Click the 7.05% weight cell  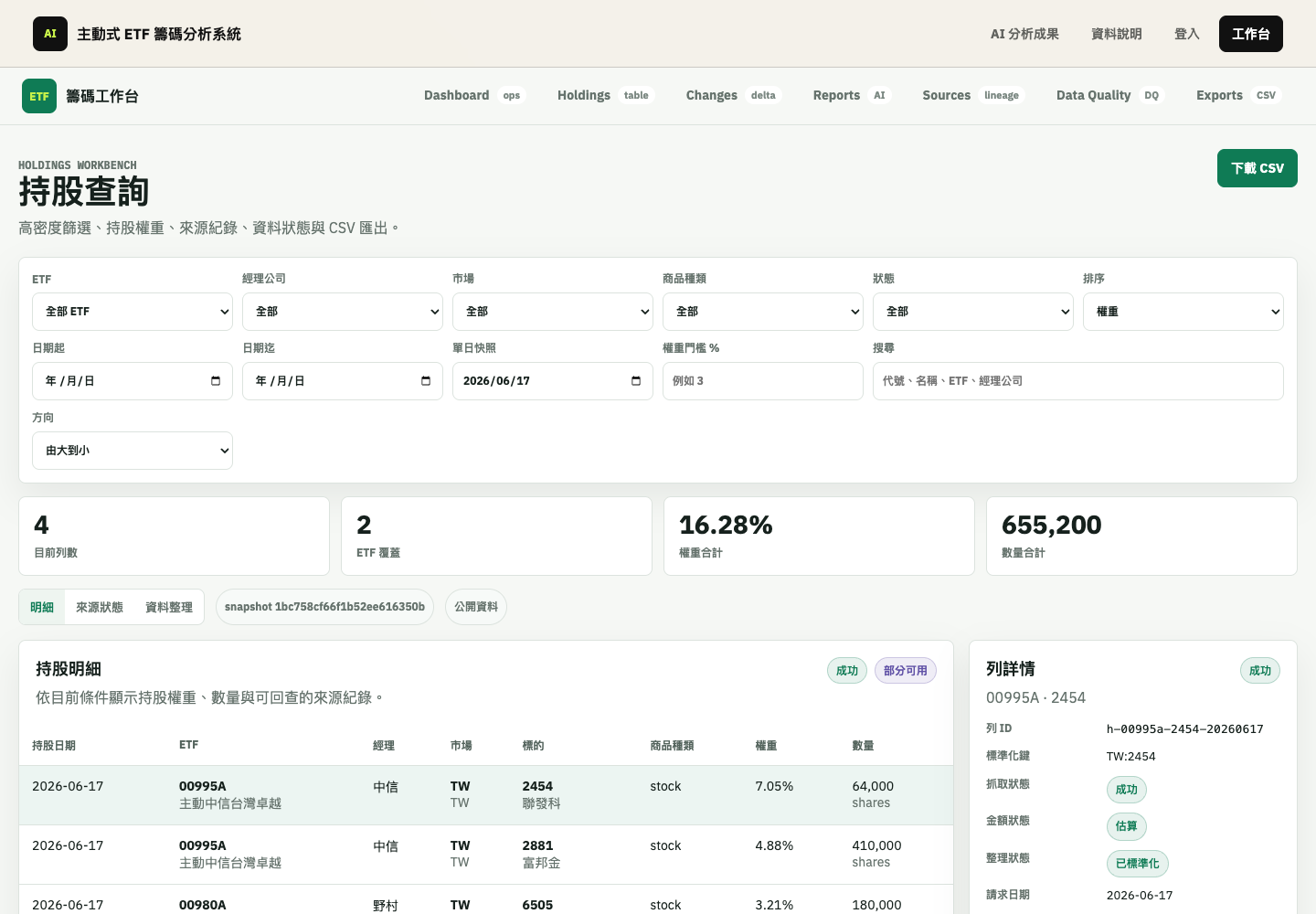pyautogui.click(x=774, y=786)
